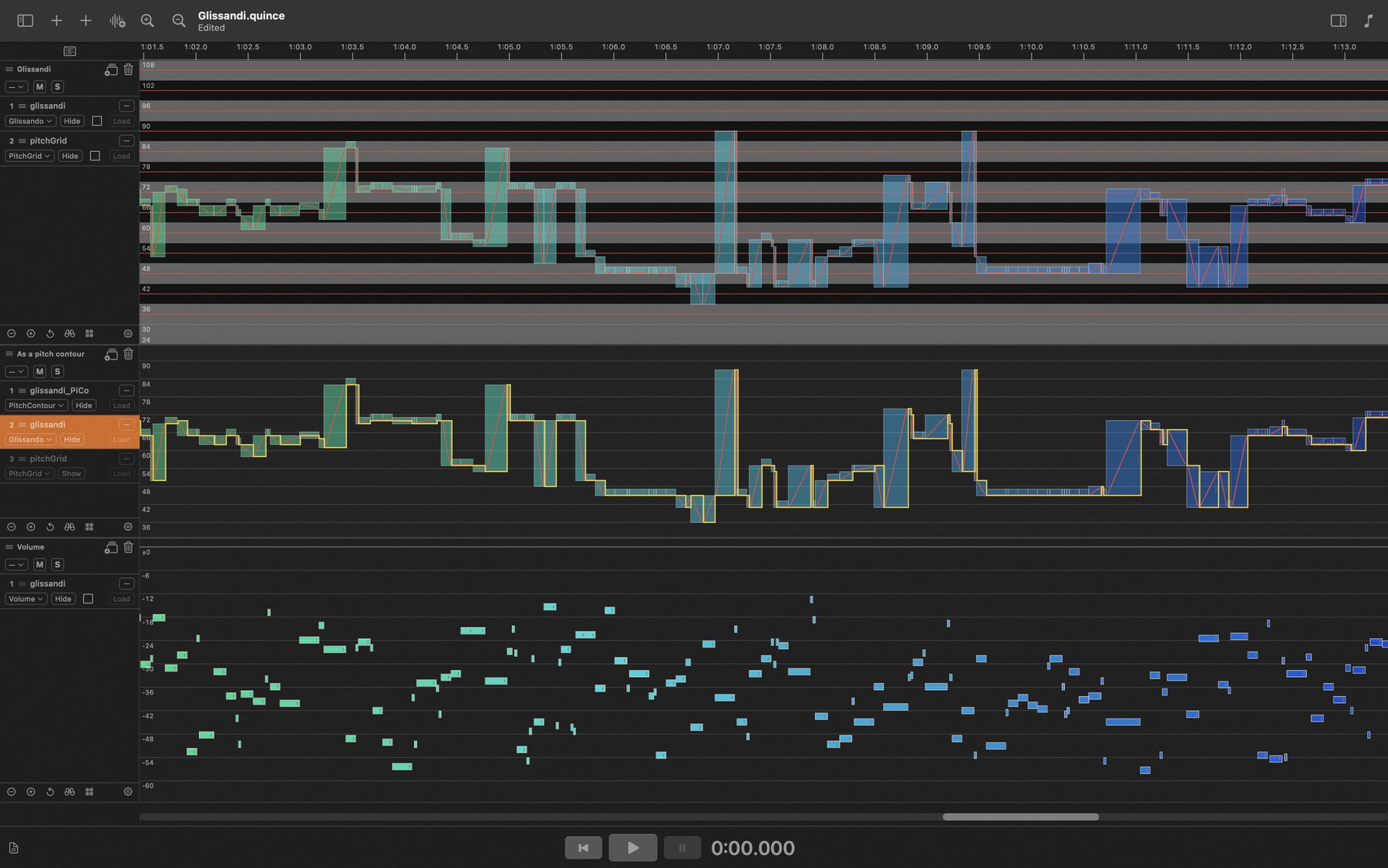Mute the Glissandi track

[x=40, y=87]
